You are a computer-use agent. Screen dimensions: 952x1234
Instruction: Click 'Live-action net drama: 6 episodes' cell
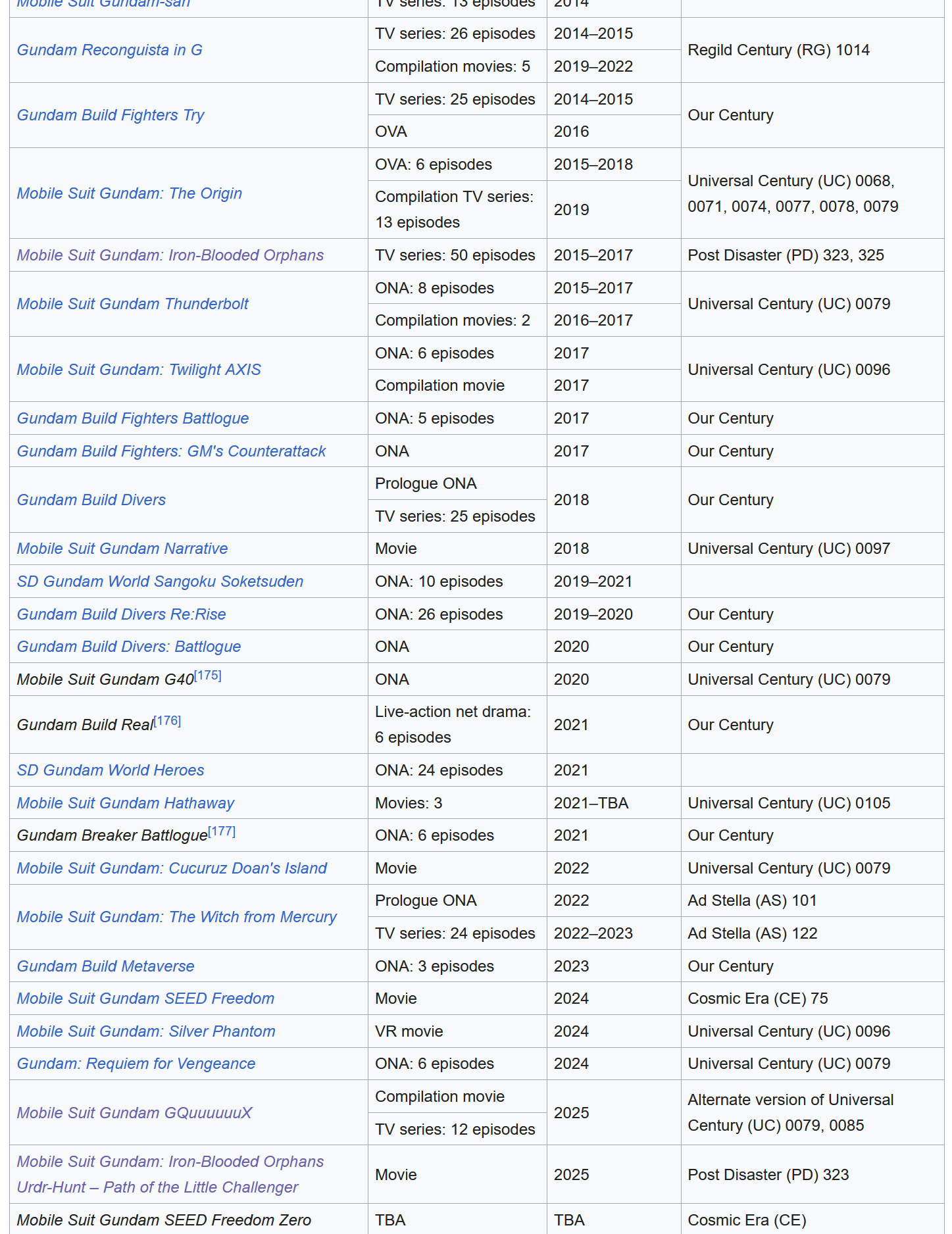pos(457,725)
